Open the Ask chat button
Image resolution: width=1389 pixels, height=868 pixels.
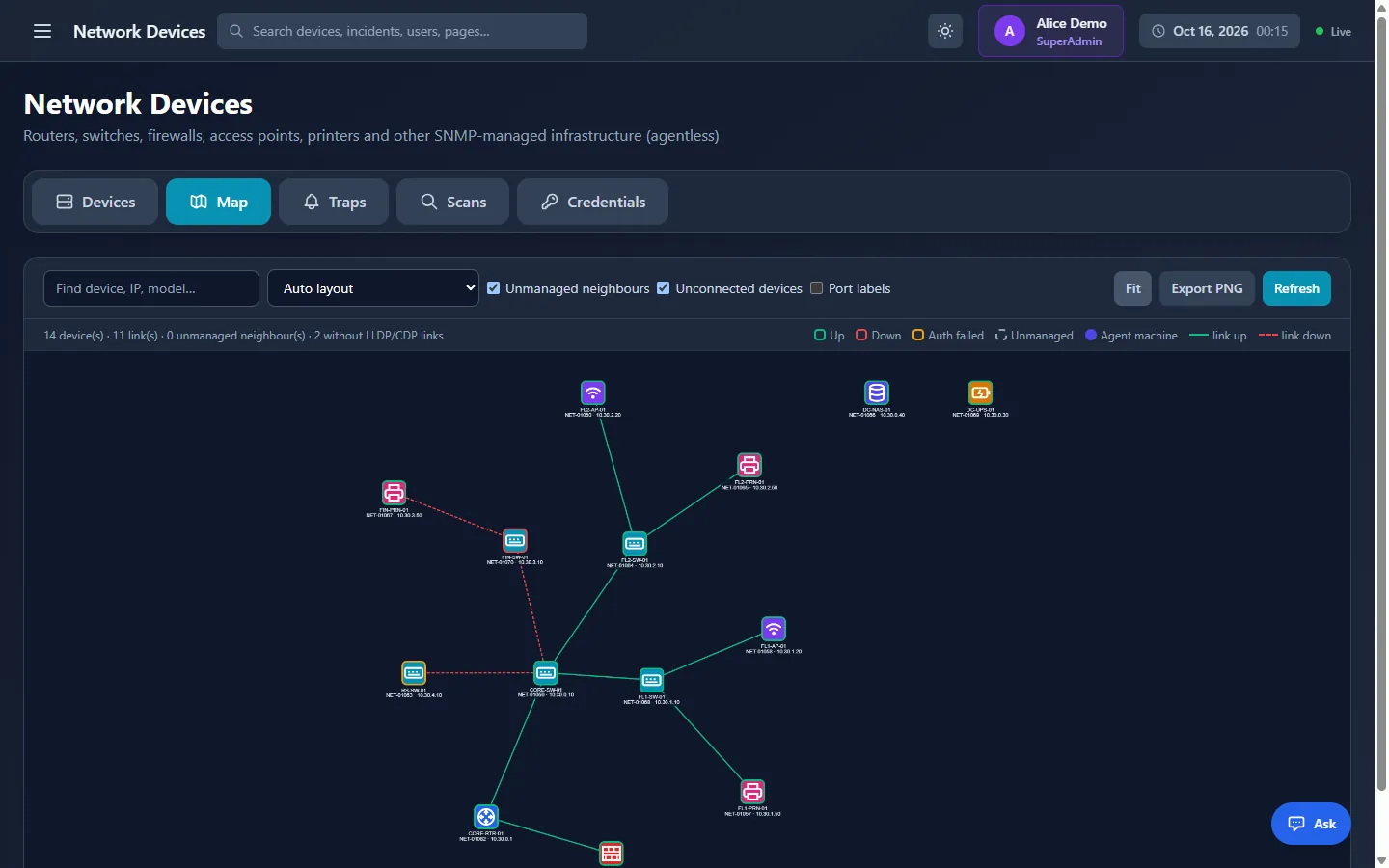1311,824
